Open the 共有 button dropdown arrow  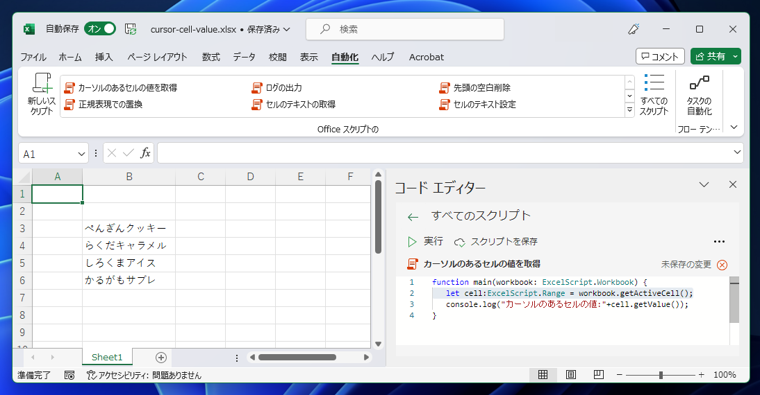[735, 57]
